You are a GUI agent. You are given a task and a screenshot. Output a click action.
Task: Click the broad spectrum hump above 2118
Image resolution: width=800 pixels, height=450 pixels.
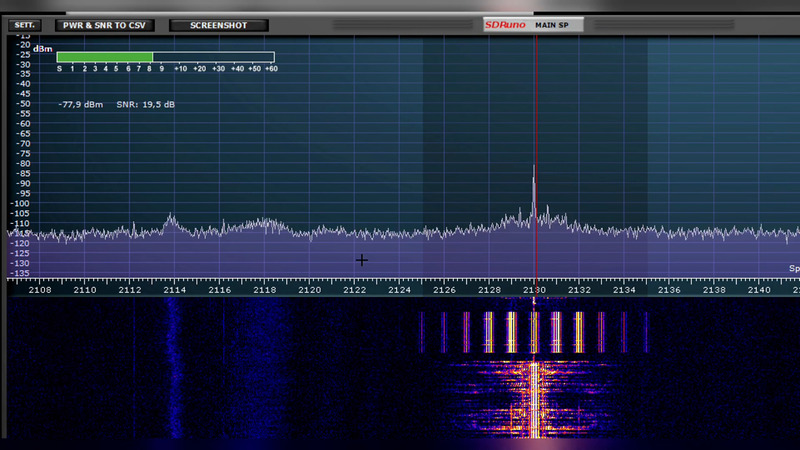(265, 222)
